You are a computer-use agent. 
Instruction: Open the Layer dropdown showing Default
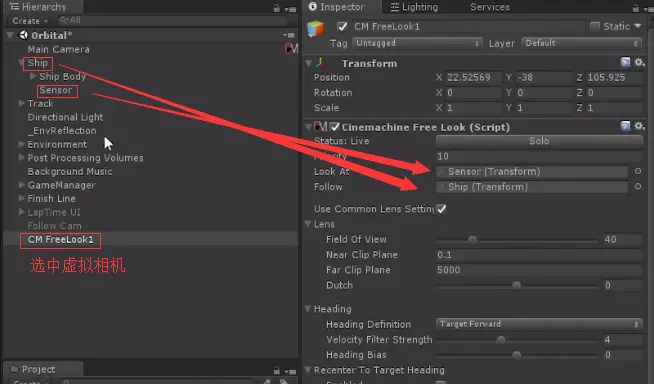coord(581,43)
